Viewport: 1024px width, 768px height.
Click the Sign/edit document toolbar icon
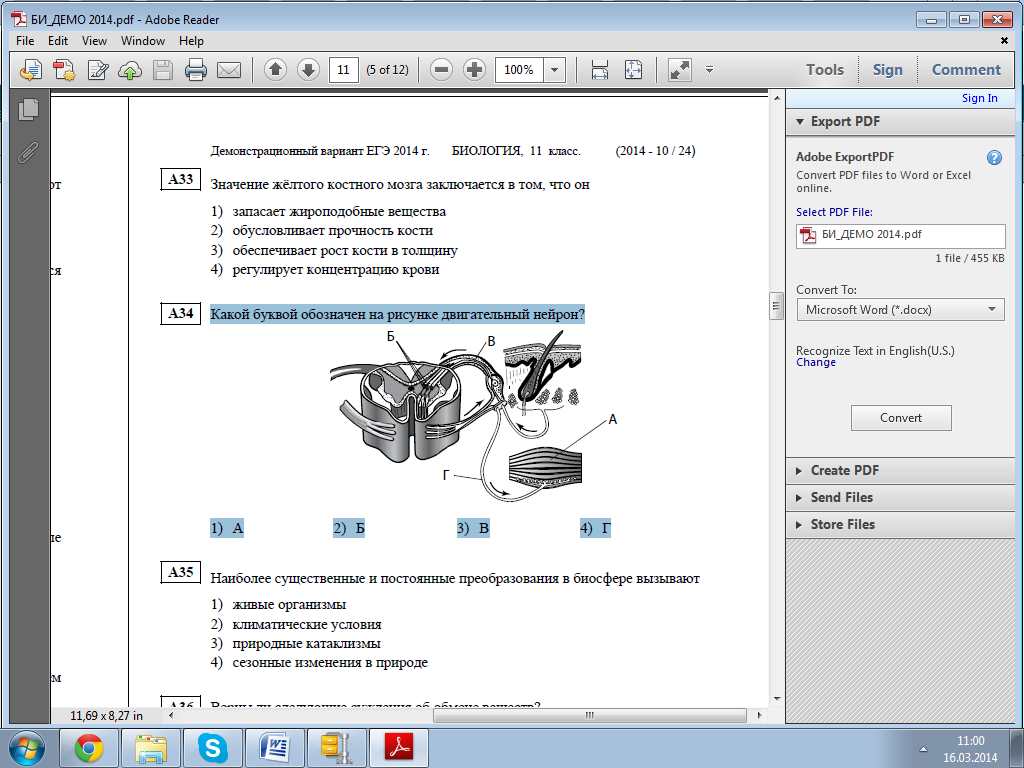coord(97,69)
